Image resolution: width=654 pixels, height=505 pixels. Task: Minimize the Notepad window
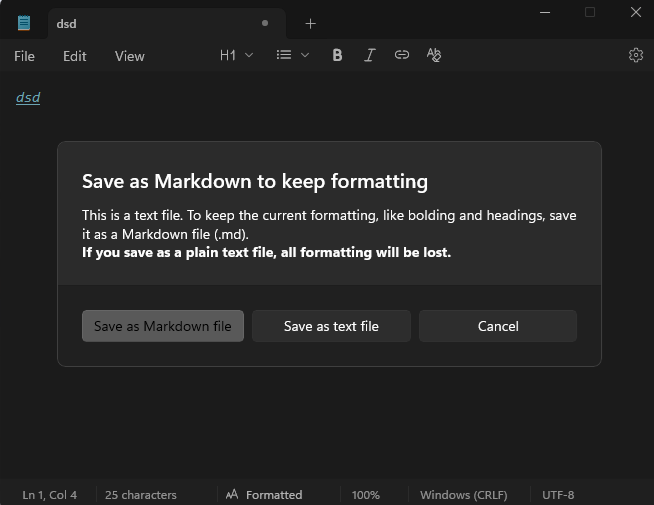coord(545,13)
